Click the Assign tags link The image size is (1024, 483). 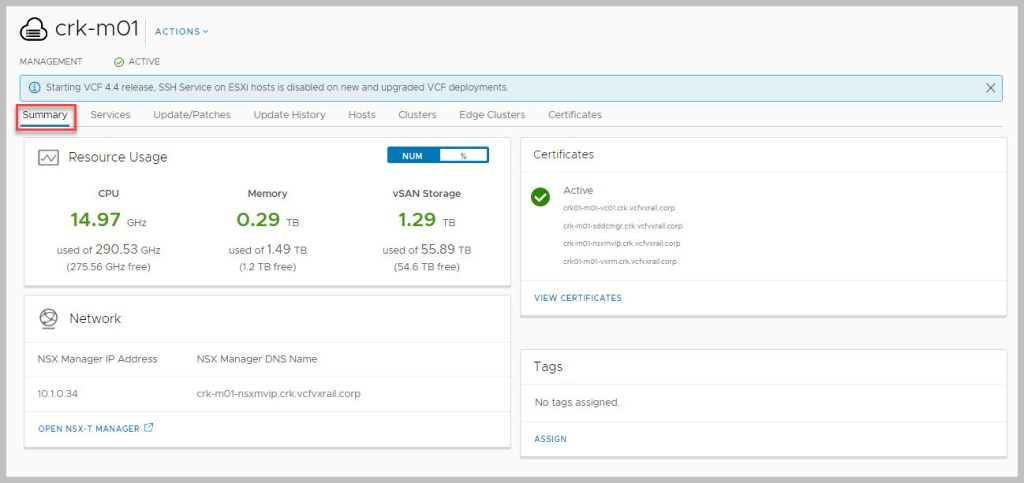[550, 439]
